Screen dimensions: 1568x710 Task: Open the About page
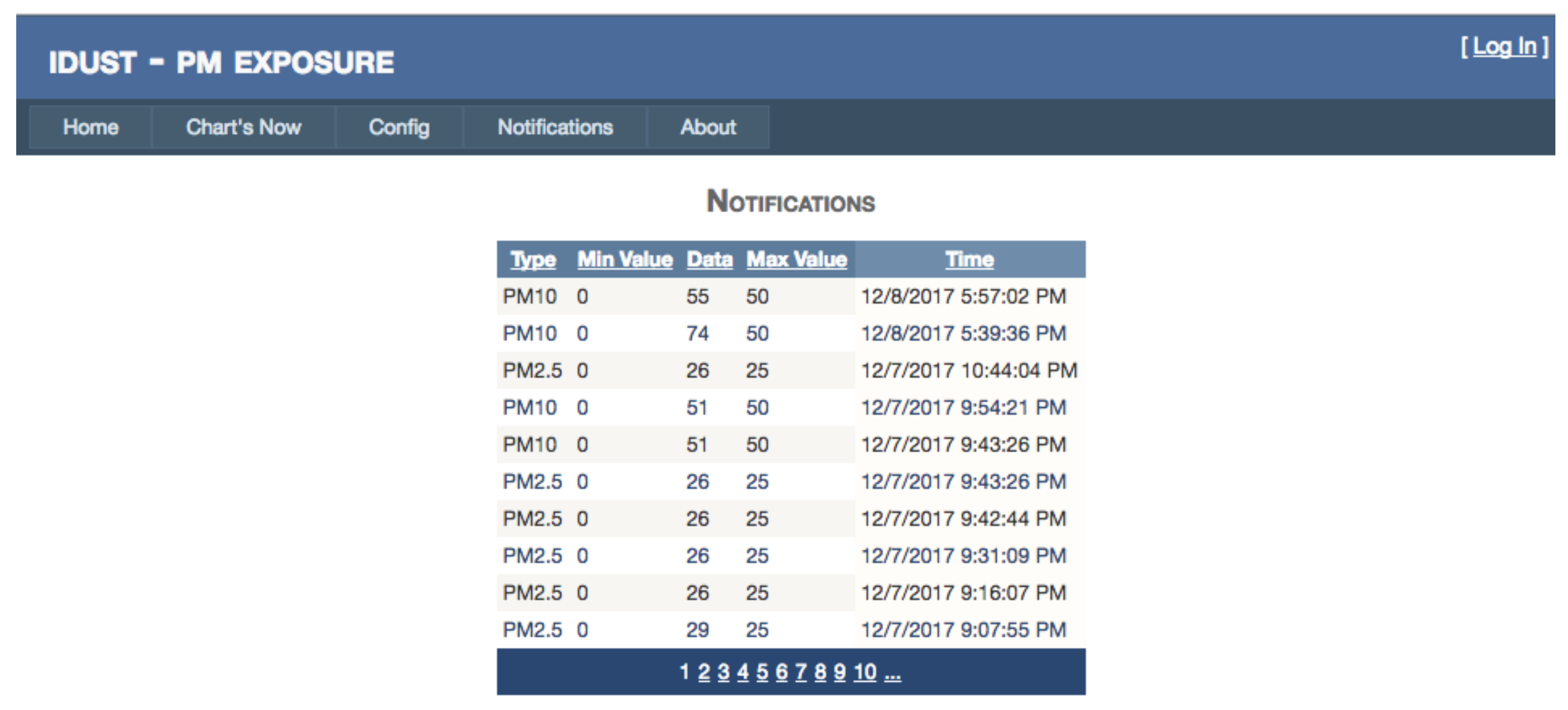pyautogui.click(x=708, y=127)
